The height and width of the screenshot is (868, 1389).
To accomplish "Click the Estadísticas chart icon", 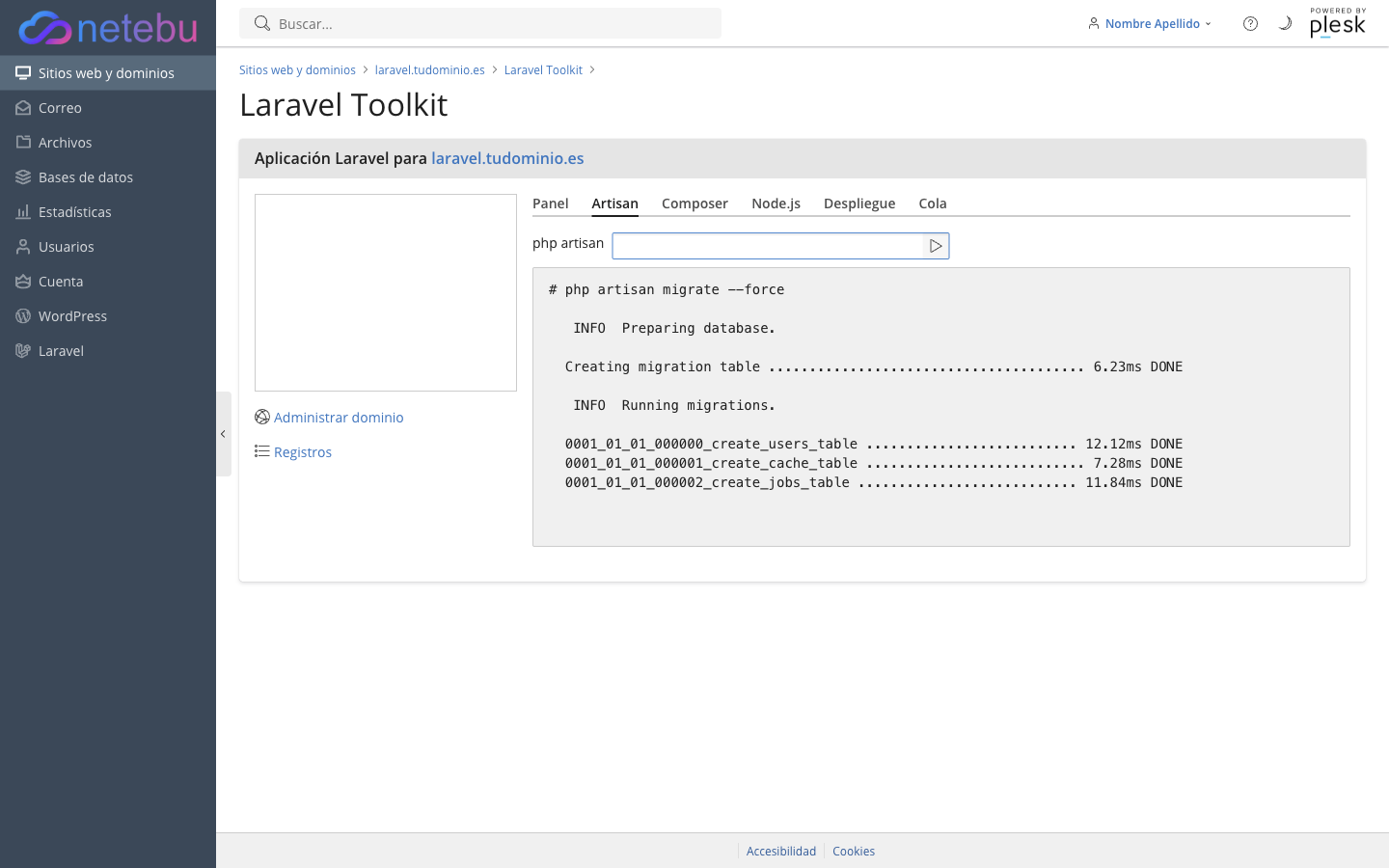I will pos(23,212).
